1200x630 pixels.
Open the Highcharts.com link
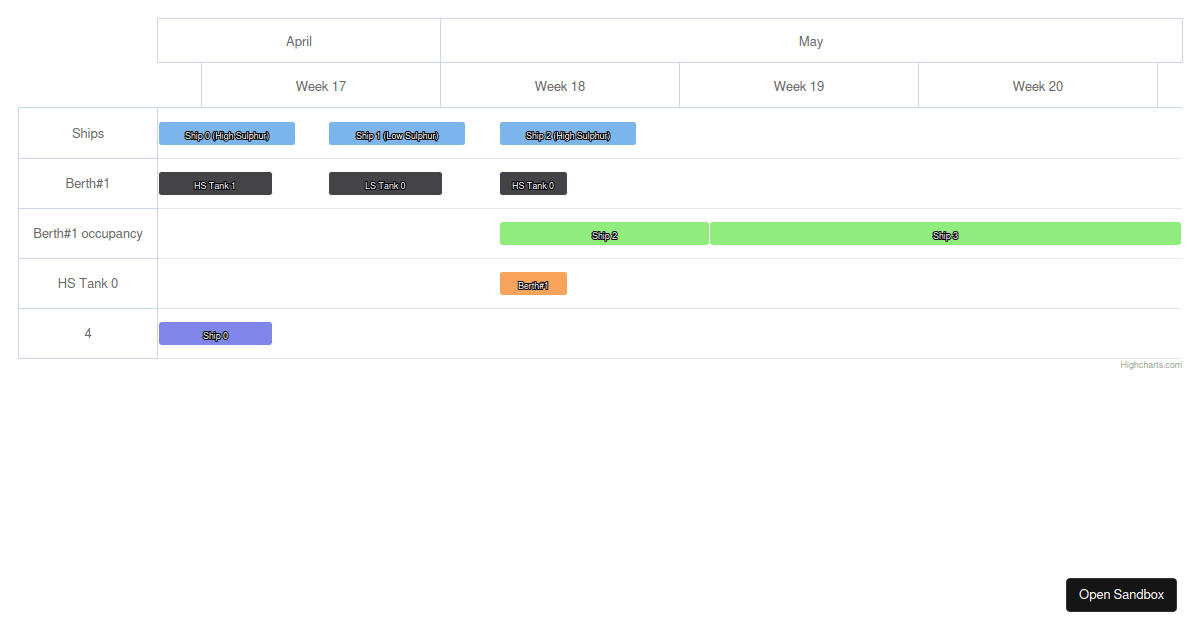point(1150,364)
